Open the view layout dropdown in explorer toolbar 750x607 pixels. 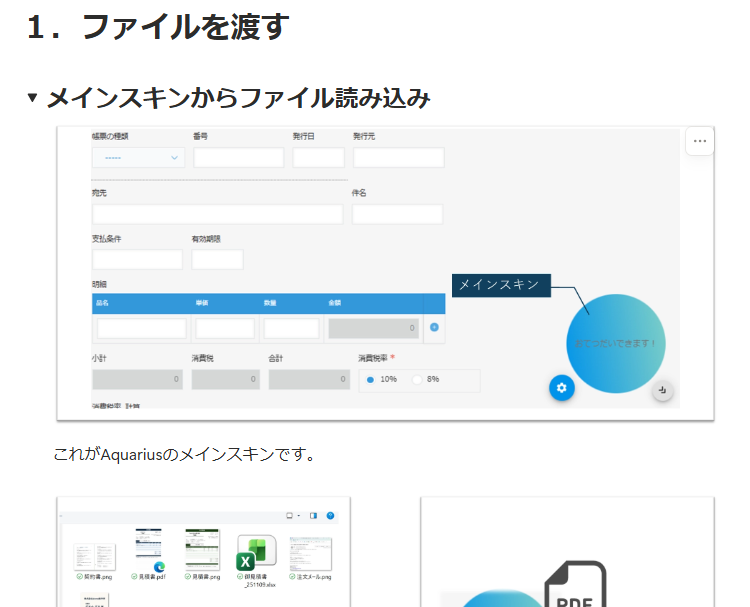[293, 516]
